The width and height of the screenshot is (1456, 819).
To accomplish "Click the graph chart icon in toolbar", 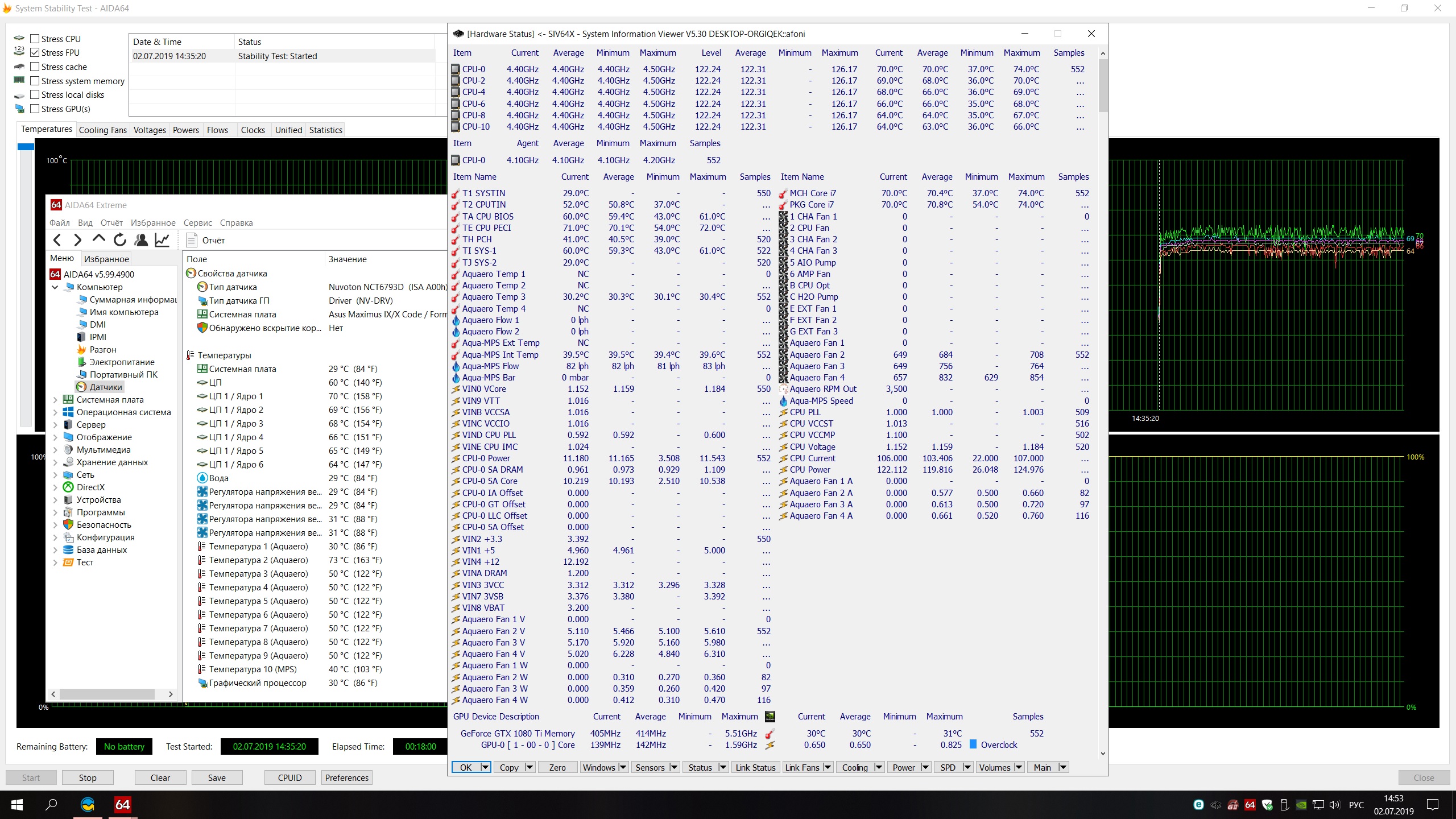I will tap(162, 240).
